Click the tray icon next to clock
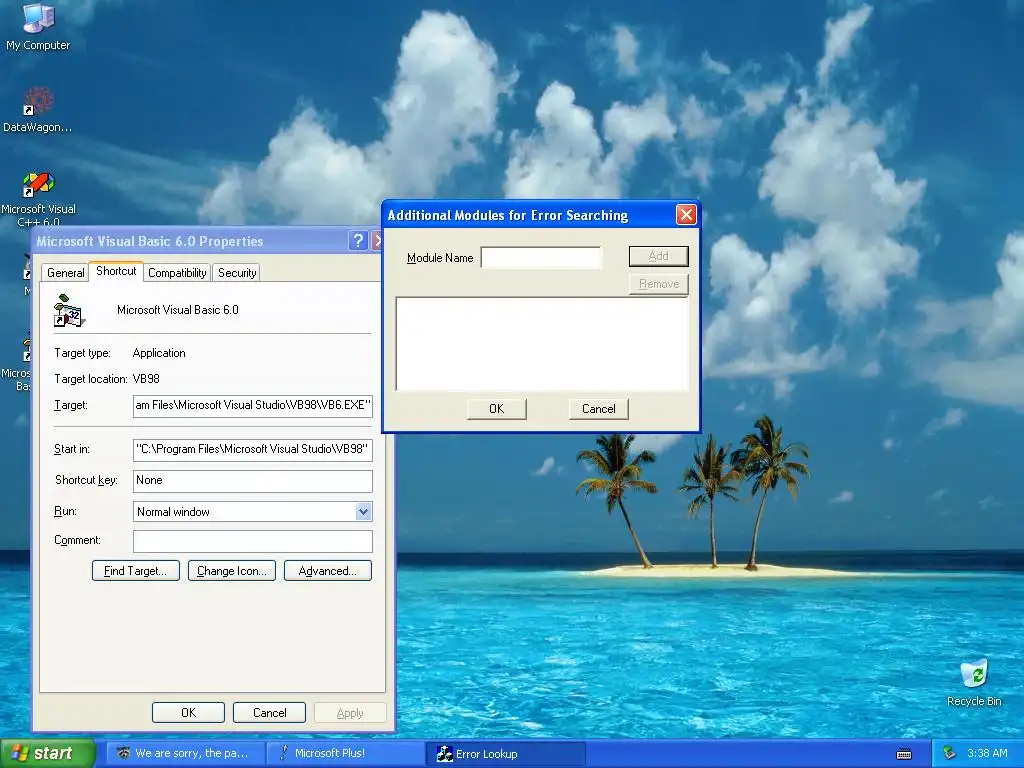The image size is (1024, 768). click(x=950, y=753)
